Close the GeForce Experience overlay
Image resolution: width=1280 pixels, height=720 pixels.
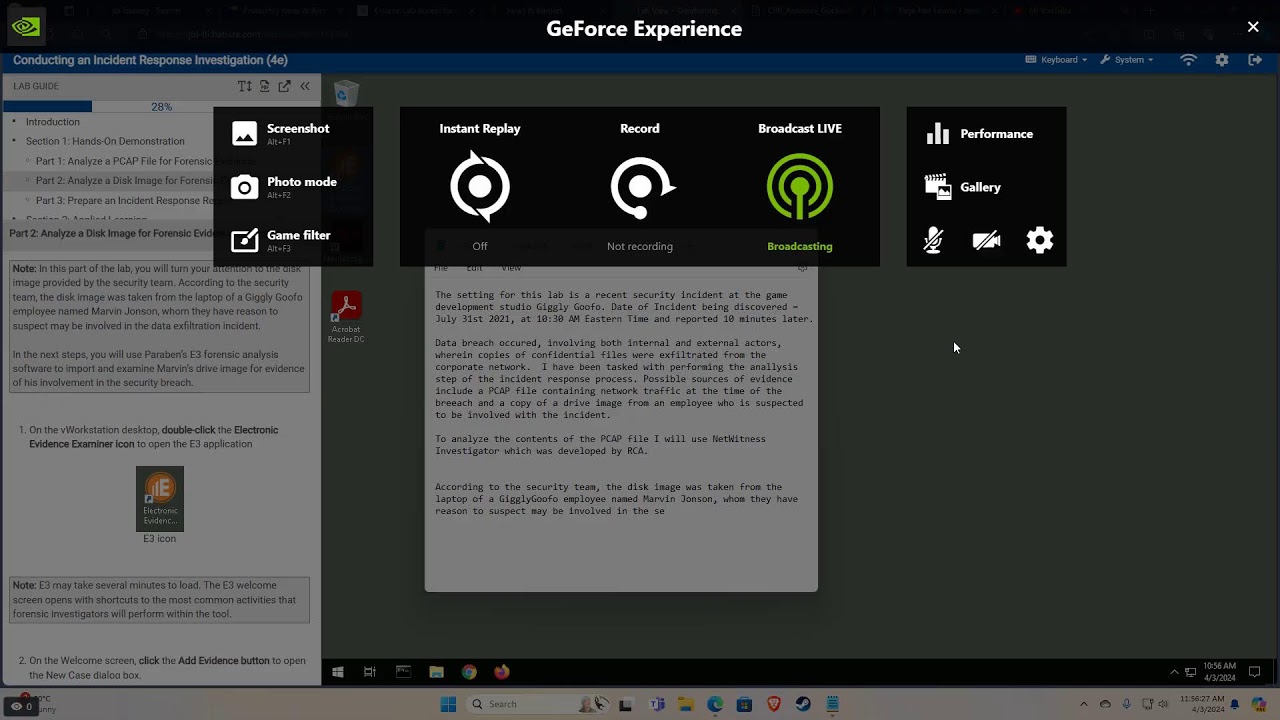coord(1253,27)
